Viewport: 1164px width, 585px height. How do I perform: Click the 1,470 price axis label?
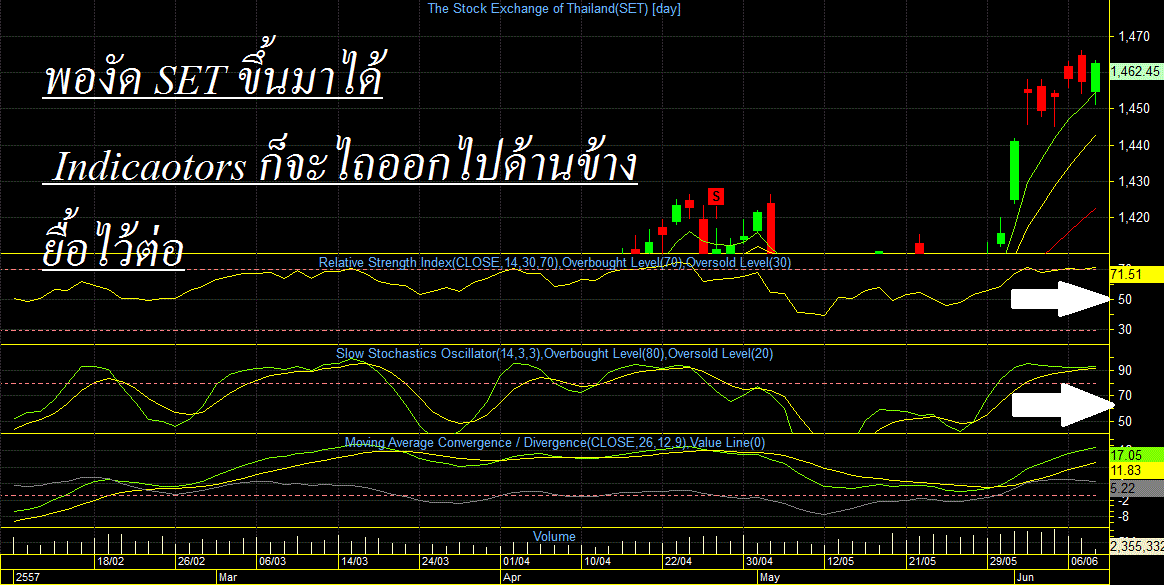(x=1134, y=36)
